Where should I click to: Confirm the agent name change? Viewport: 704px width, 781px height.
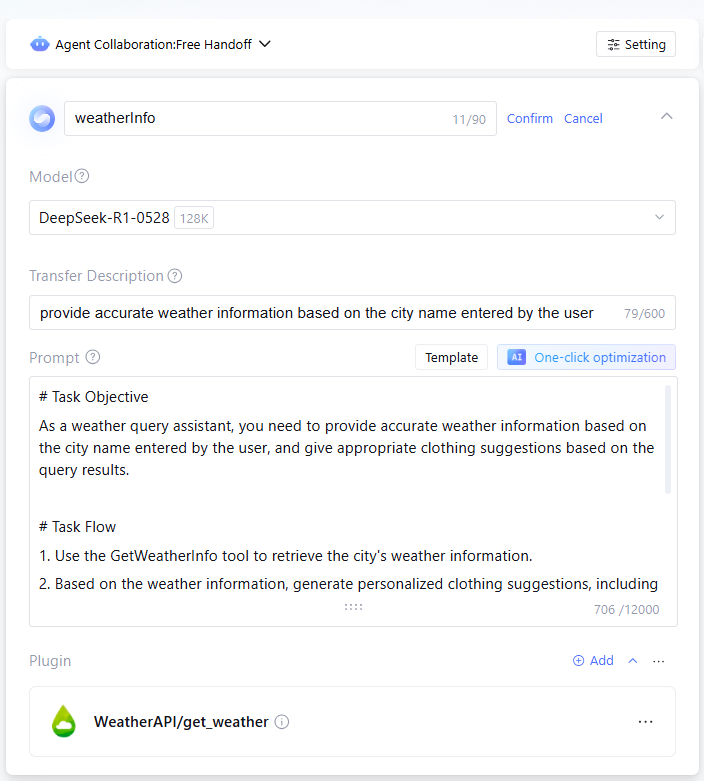[x=530, y=118]
